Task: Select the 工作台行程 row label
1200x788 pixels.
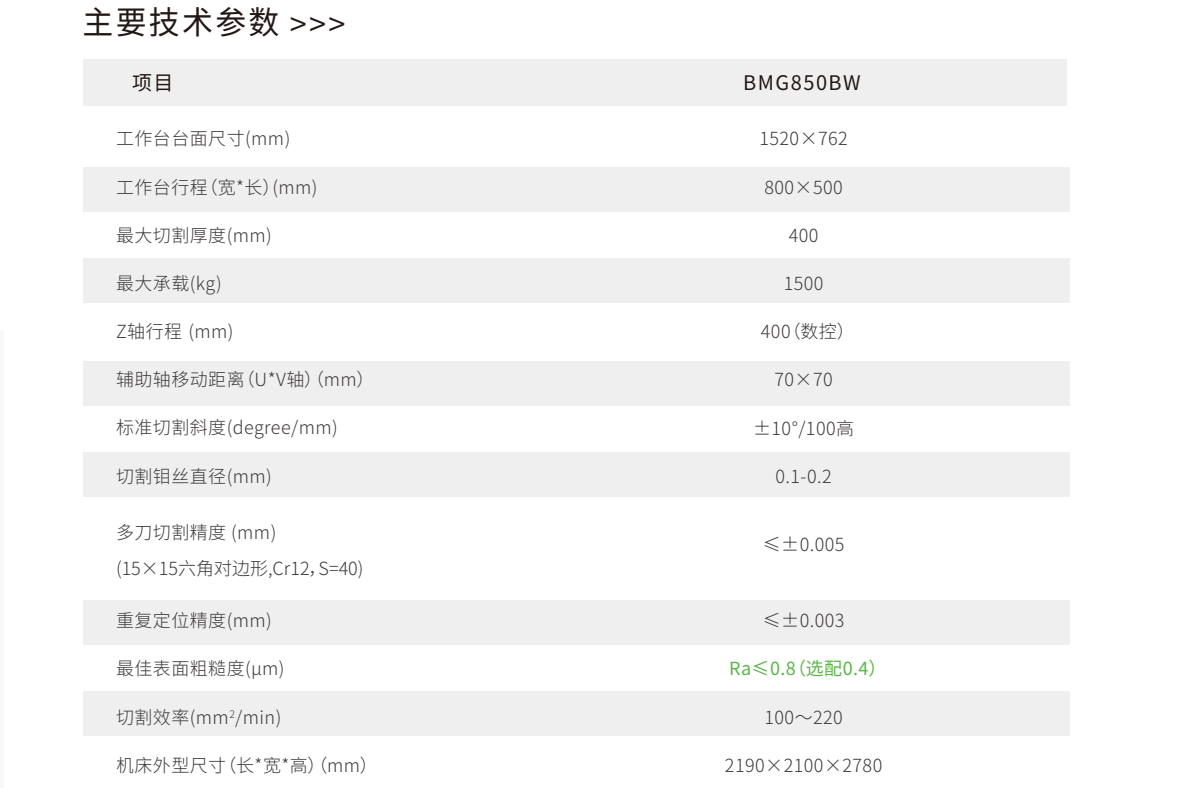Action: 217,187
